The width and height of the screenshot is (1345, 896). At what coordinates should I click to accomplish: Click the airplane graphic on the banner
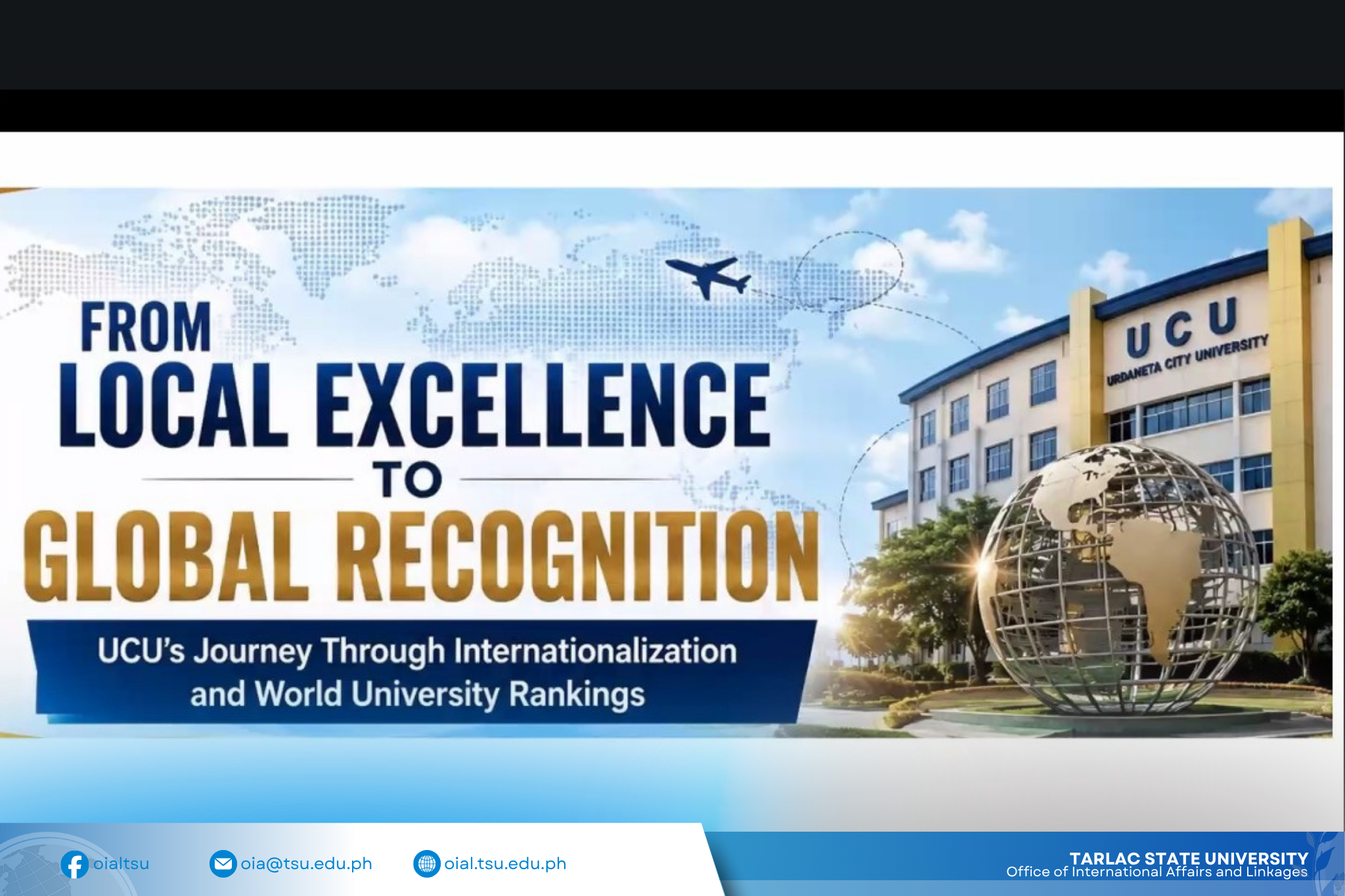(708, 277)
